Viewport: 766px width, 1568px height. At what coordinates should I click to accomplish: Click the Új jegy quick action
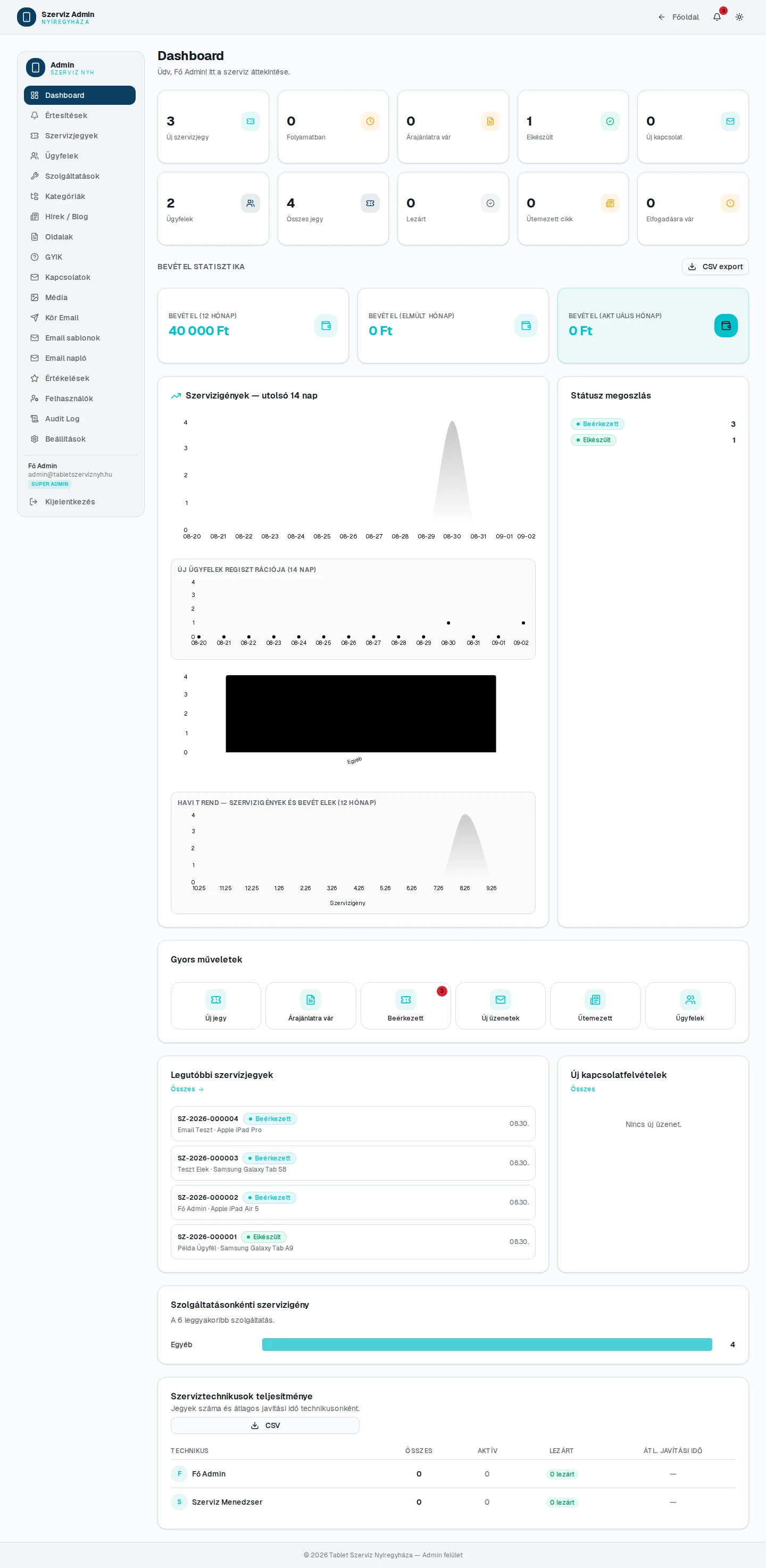tap(216, 1006)
